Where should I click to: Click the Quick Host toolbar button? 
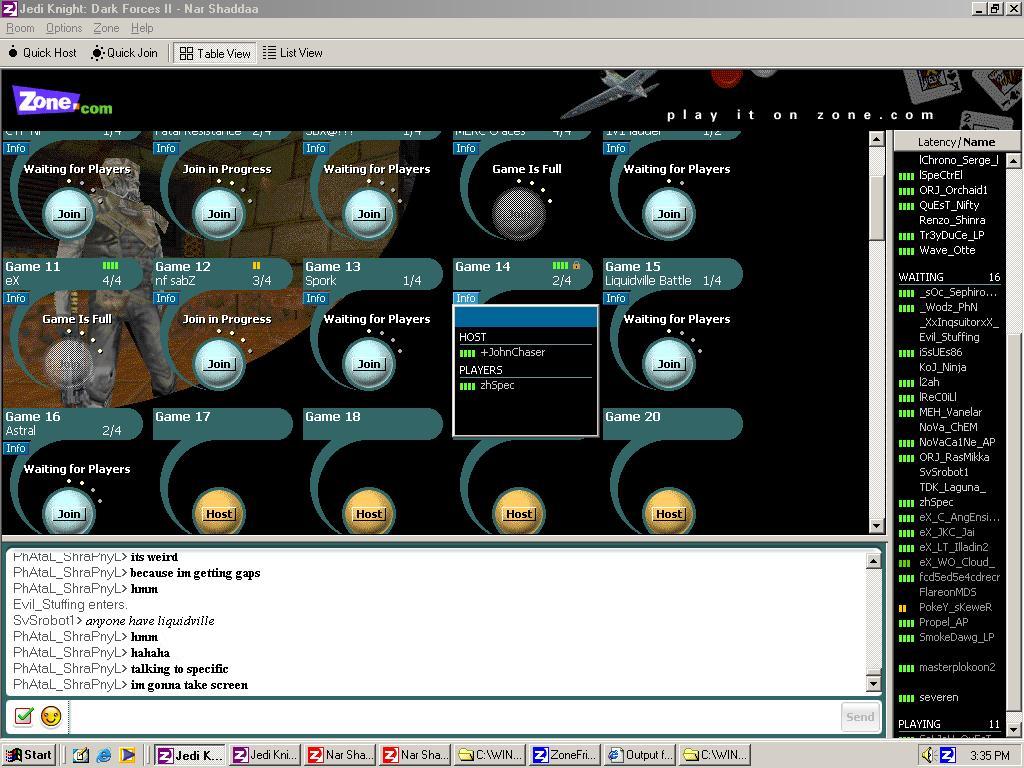click(x=42, y=53)
